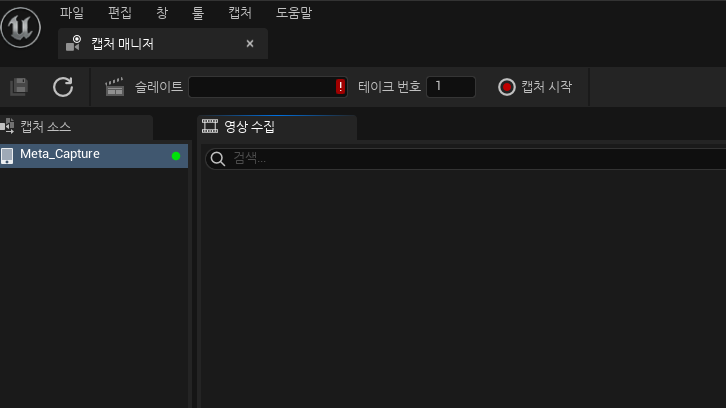726x408 pixels.
Task: Click the green status dot of Meta_Capture
Action: click(x=176, y=156)
